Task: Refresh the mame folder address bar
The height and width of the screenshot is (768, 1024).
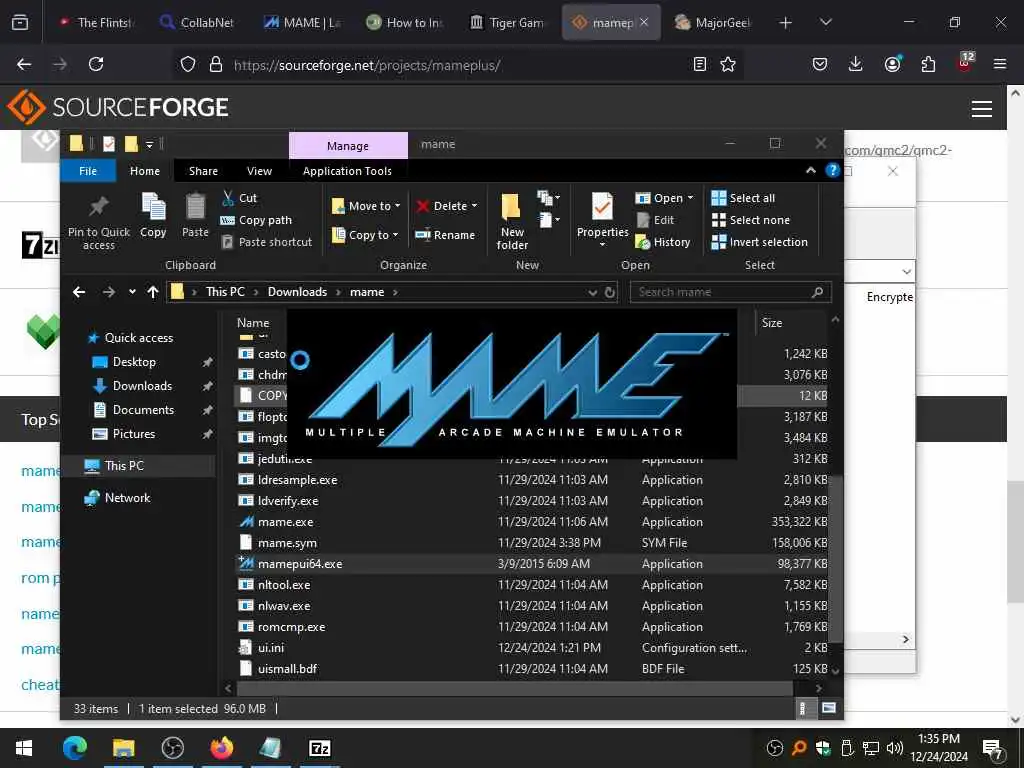Action: click(x=610, y=292)
